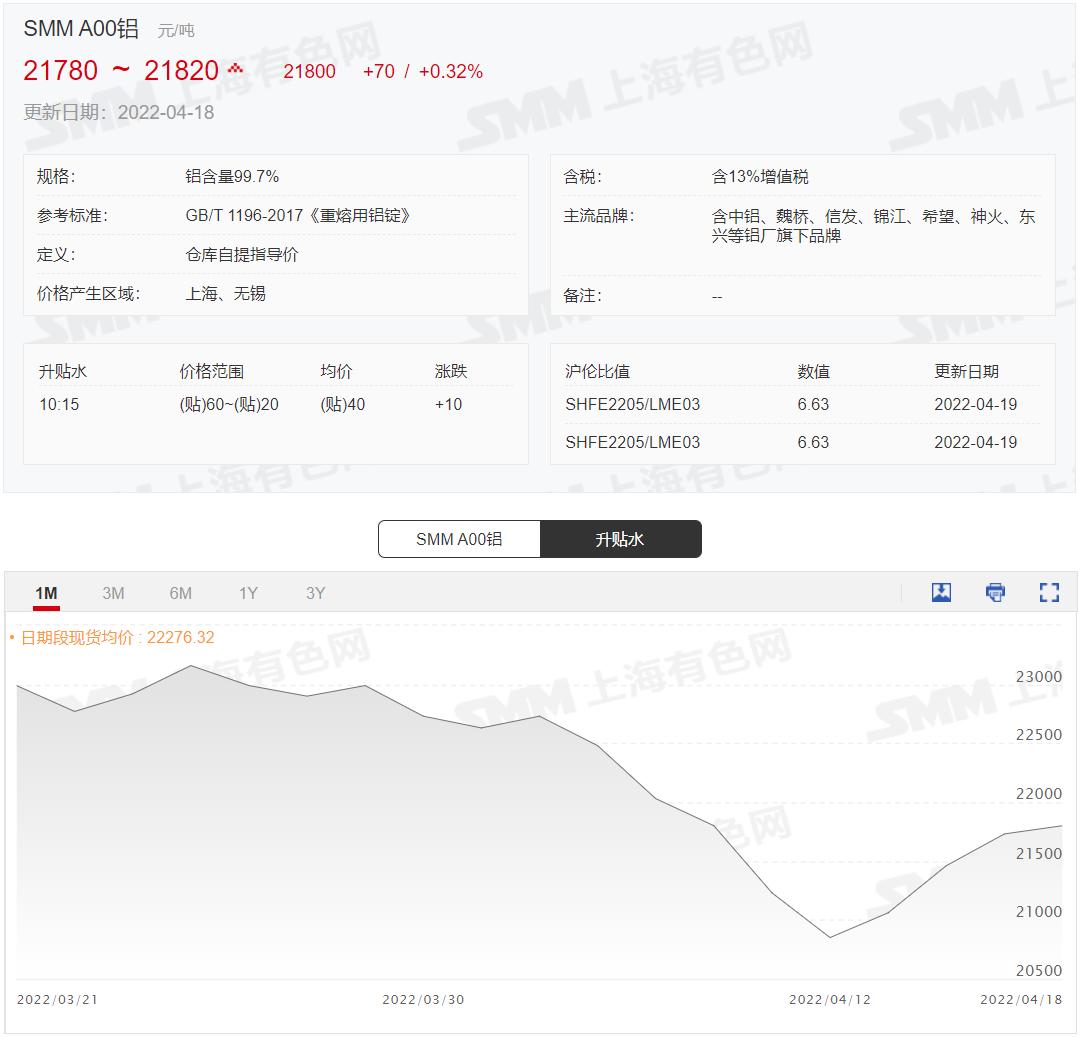
Task: Click the download chart image icon
Action: coord(941,592)
